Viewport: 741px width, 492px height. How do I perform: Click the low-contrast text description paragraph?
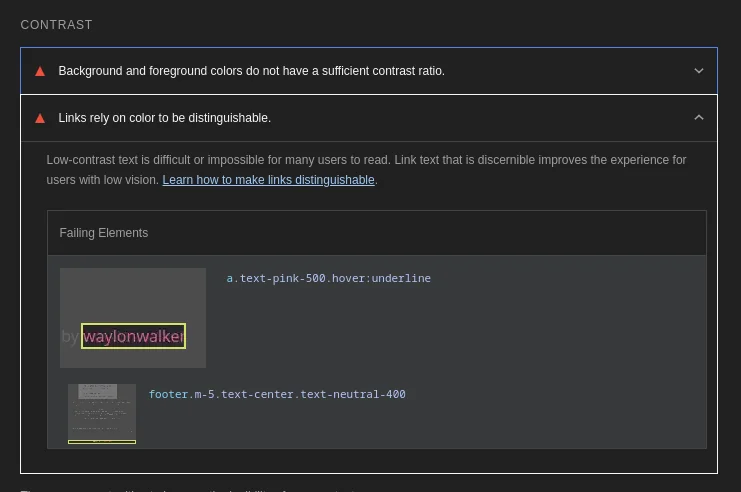point(366,160)
